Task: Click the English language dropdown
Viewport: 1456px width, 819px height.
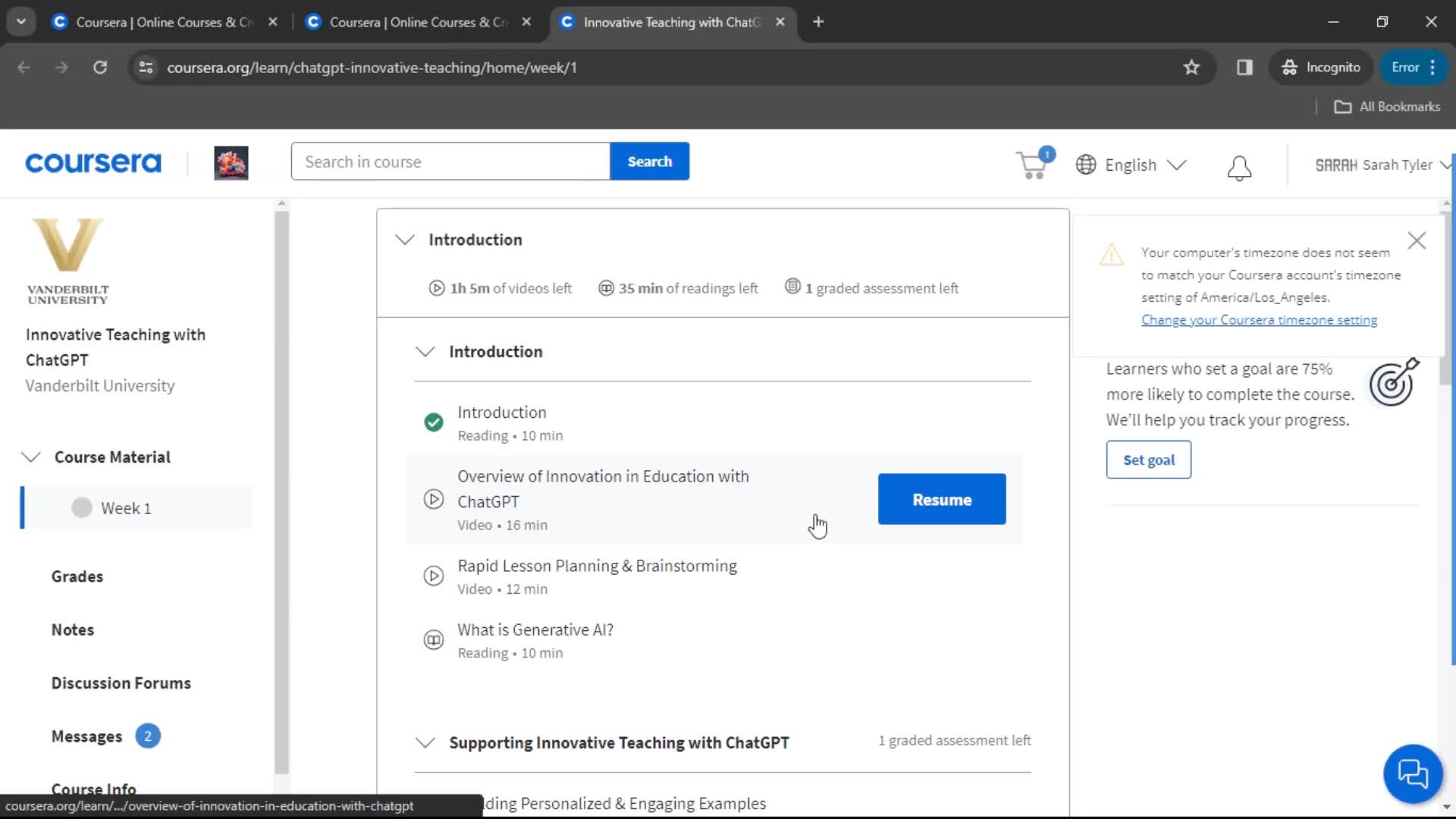Action: [1132, 164]
